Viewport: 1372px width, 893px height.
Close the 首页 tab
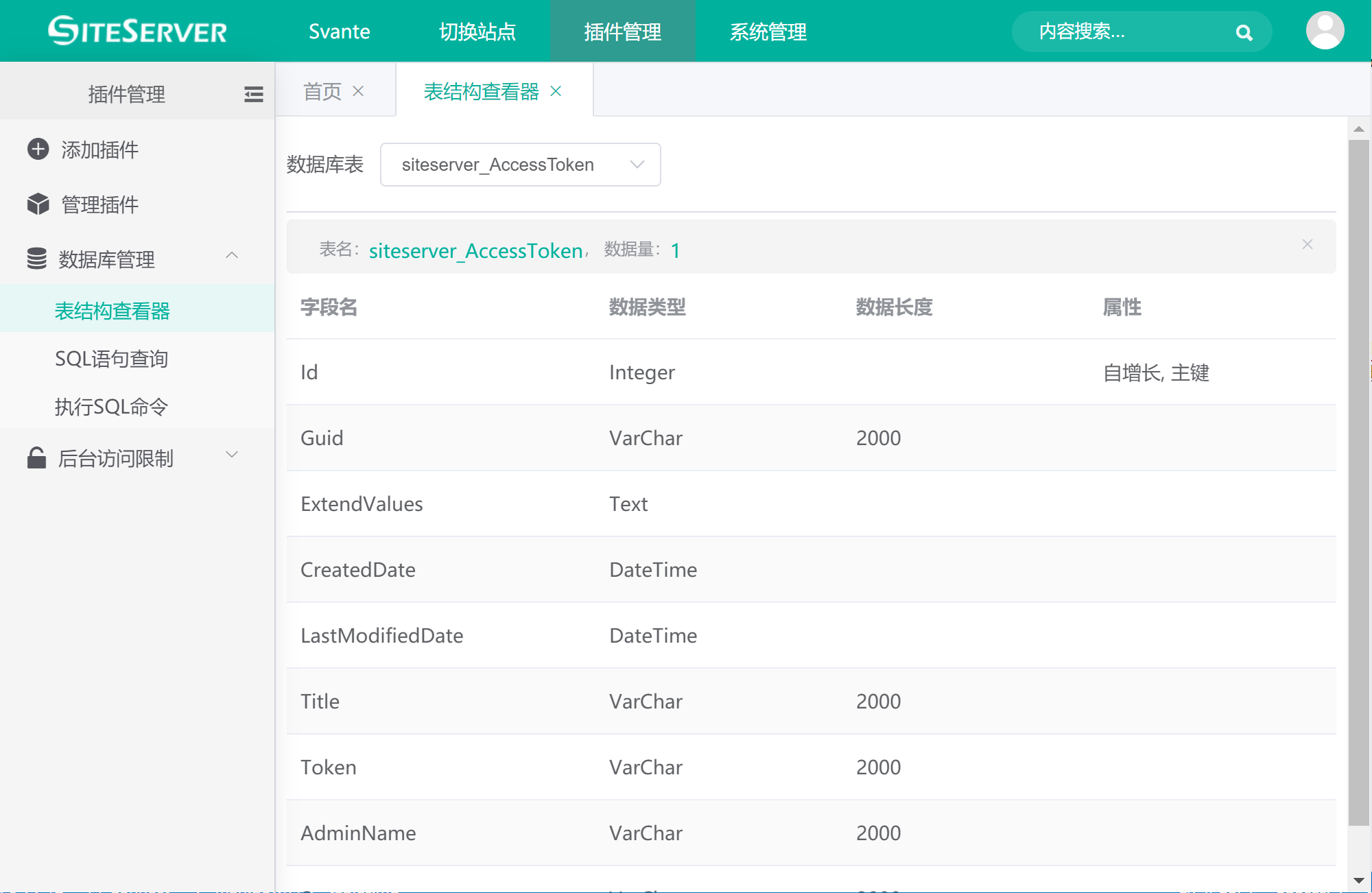tap(358, 91)
